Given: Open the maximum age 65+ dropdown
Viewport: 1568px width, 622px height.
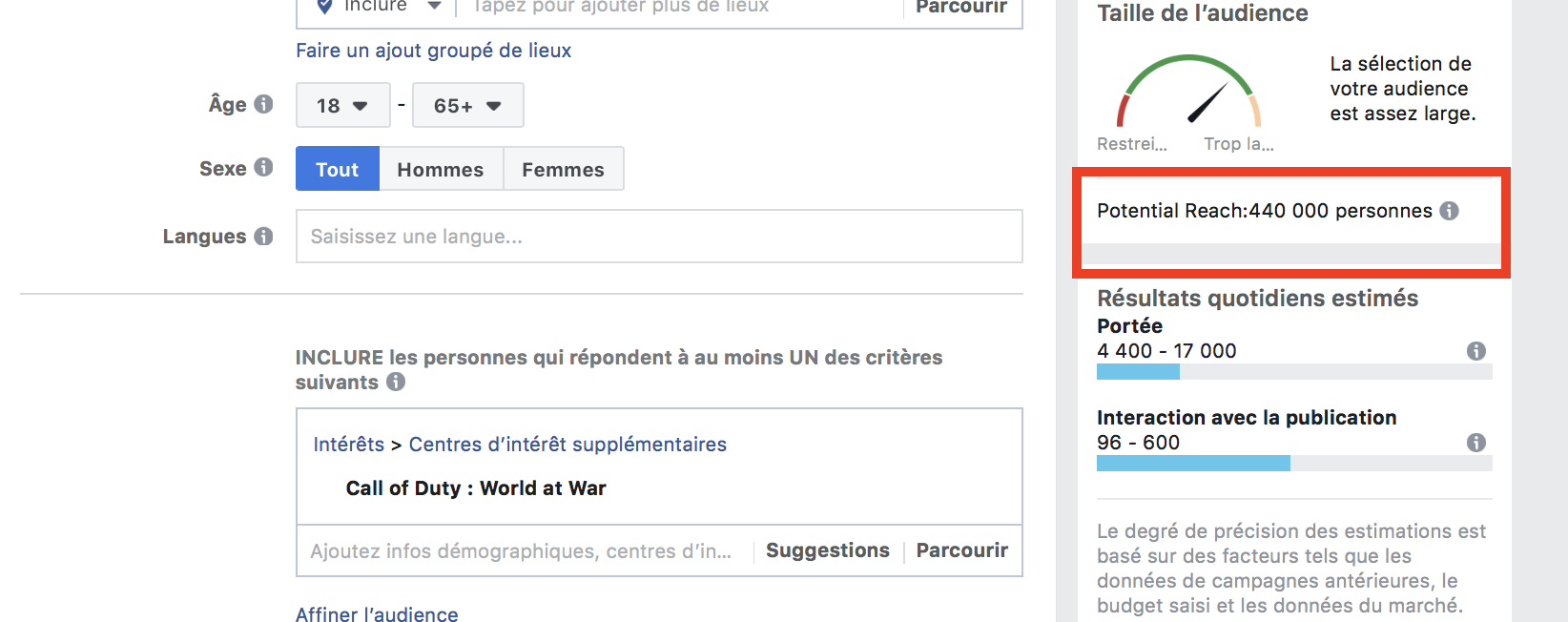Looking at the screenshot, I should tap(467, 105).
